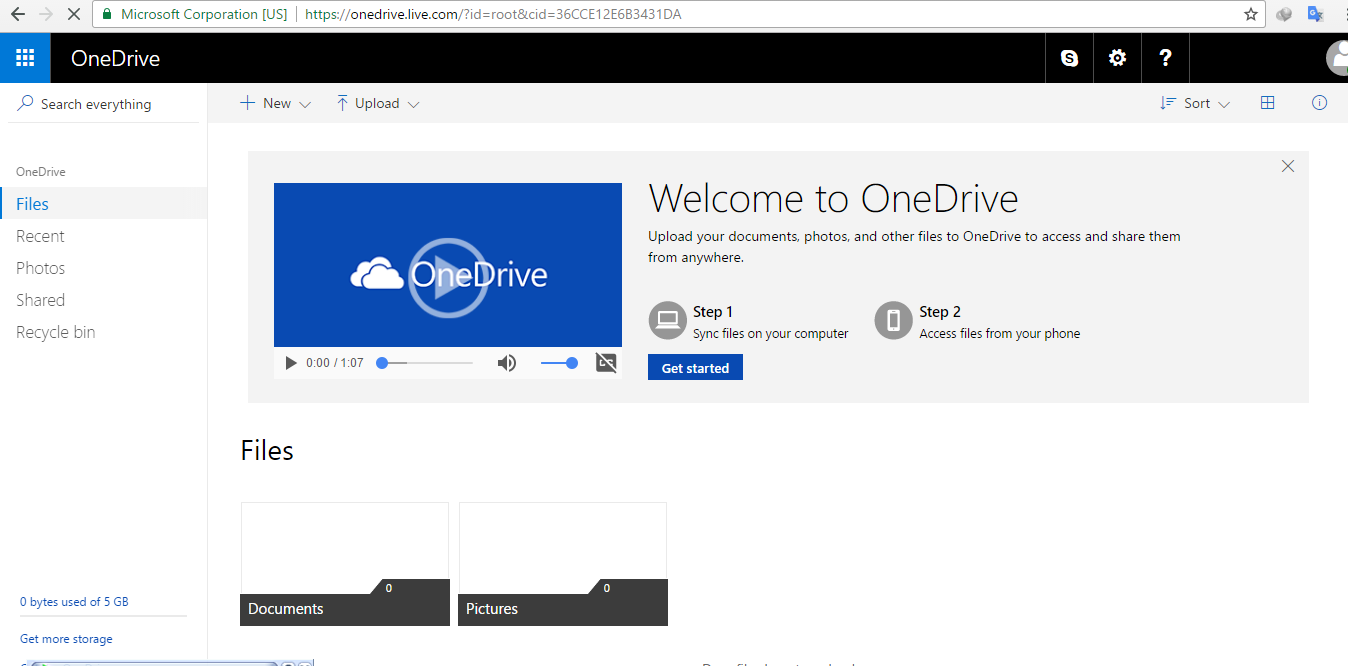Open the Get more storage link
This screenshot has width=1348, height=666.
(x=66, y=638)
